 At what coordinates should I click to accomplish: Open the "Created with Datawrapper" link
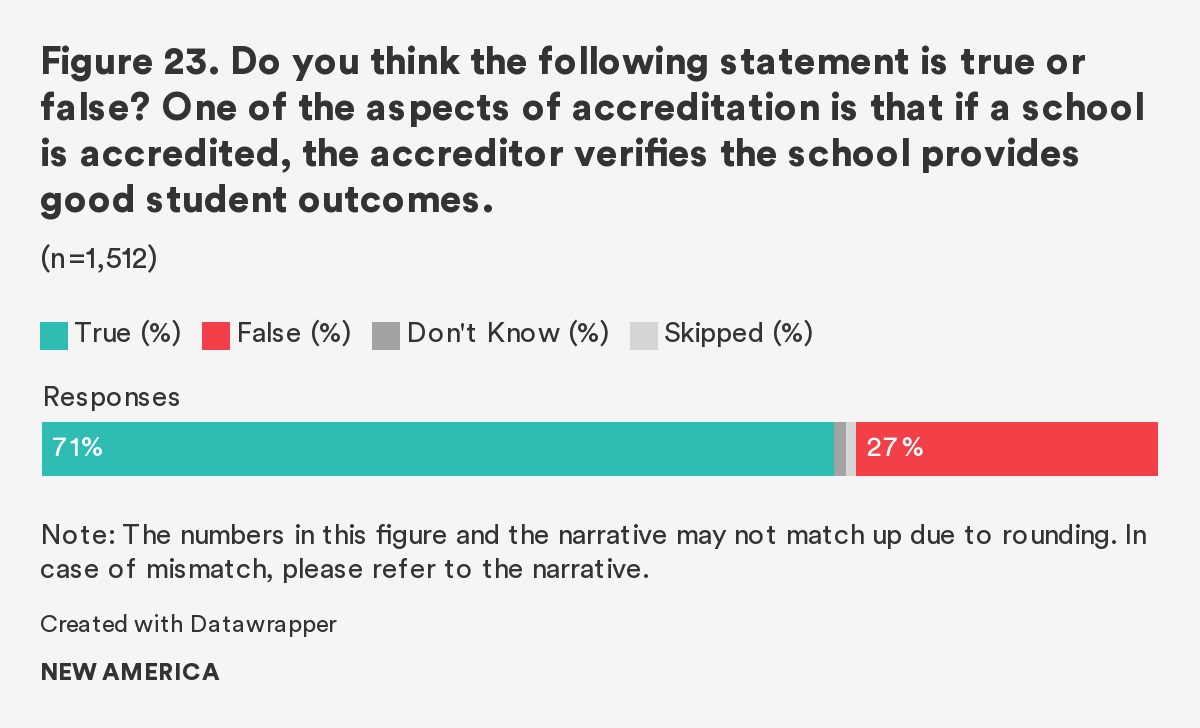189,624
